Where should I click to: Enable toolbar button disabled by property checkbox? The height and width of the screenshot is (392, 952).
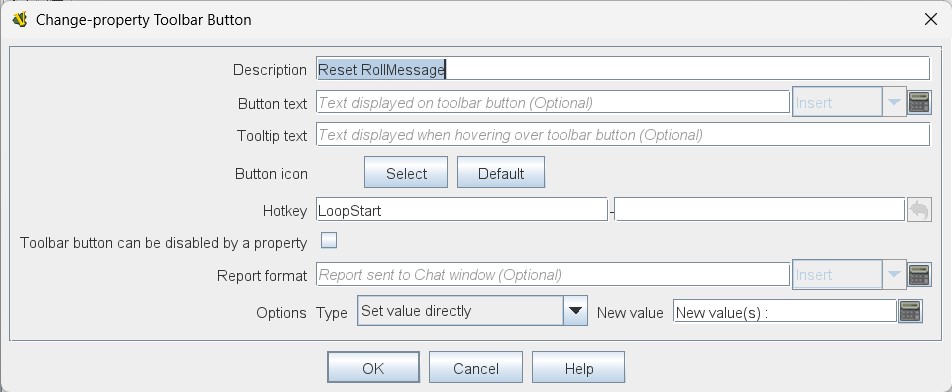tap(329, 241)
